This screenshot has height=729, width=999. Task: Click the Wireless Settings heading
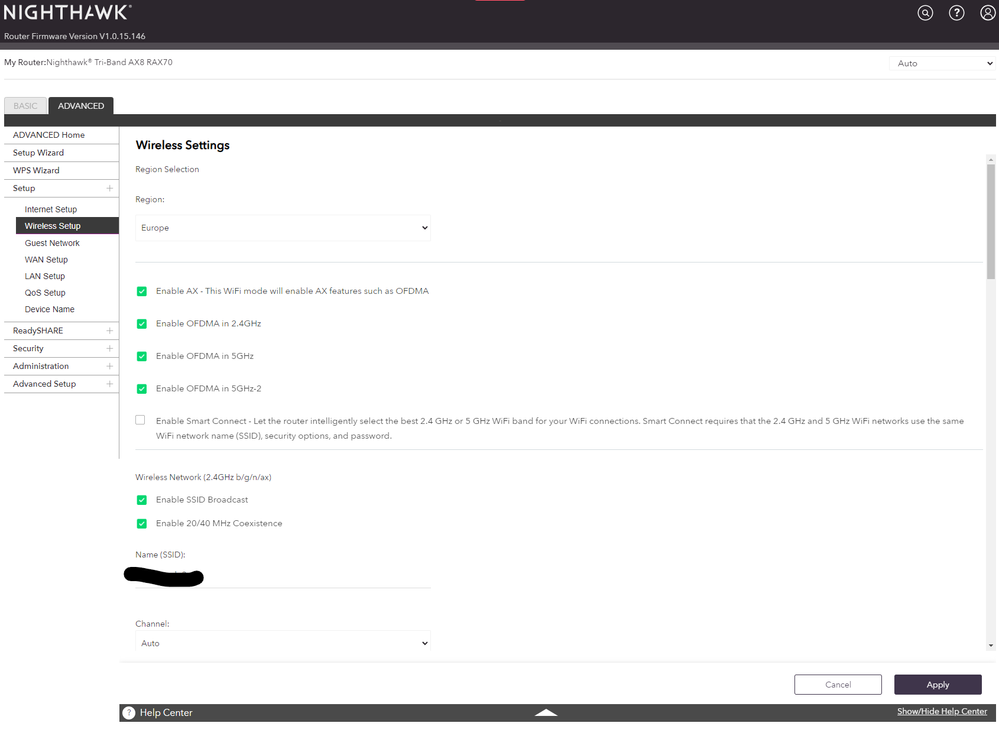point(182,145)
